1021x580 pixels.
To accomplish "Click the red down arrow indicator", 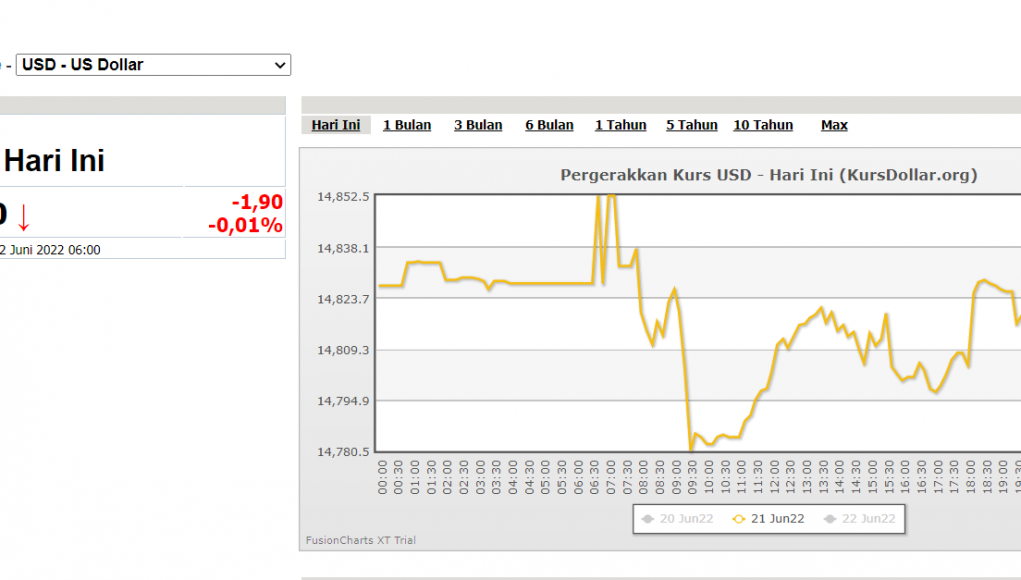I will 24,216.
